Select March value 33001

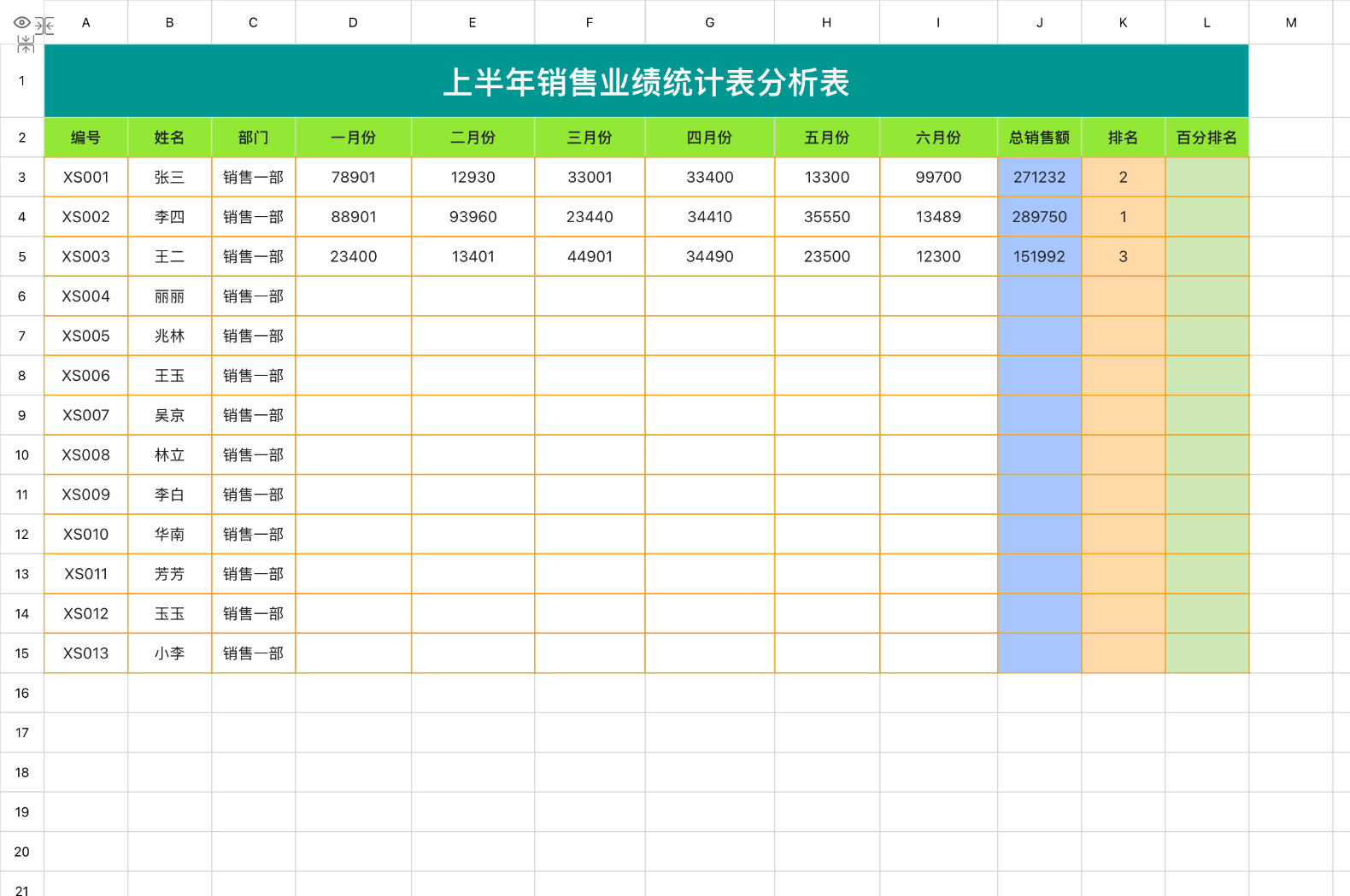(590, 177)
